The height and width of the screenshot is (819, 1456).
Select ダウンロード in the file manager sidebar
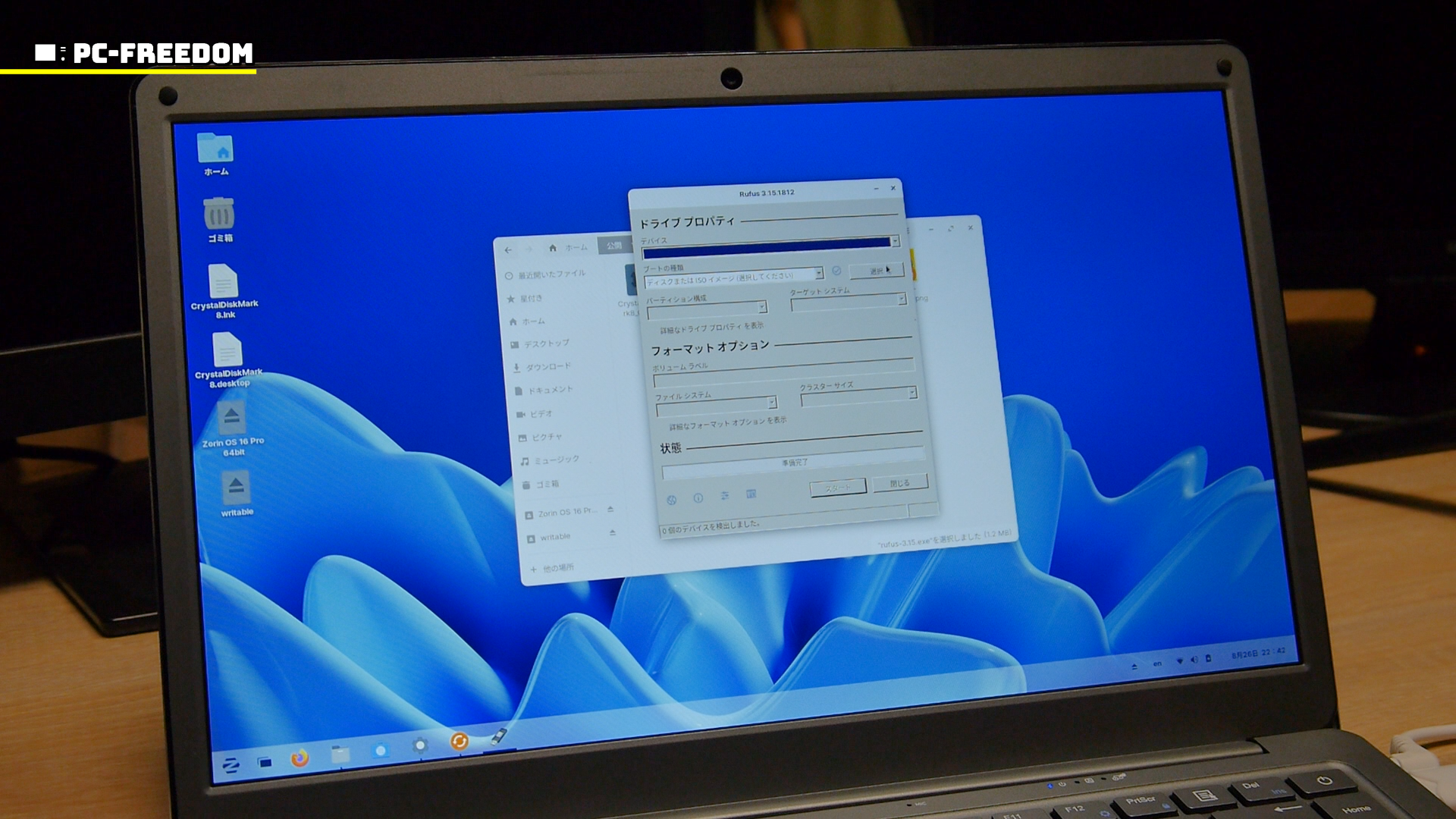(x=548, y=367)
